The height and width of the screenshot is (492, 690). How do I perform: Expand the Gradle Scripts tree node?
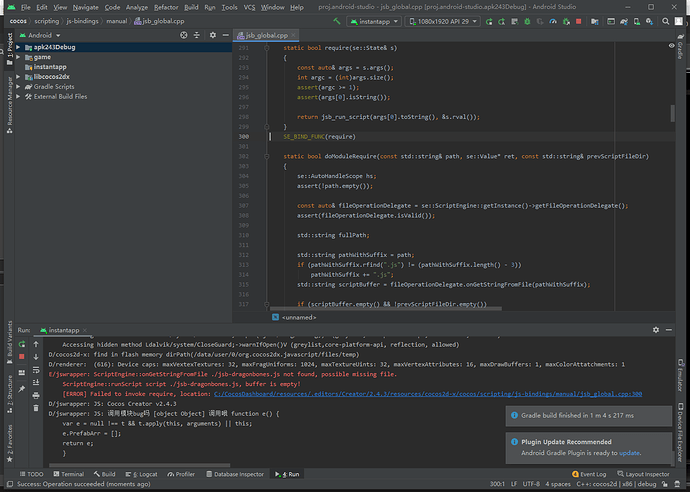click(20, 87)
